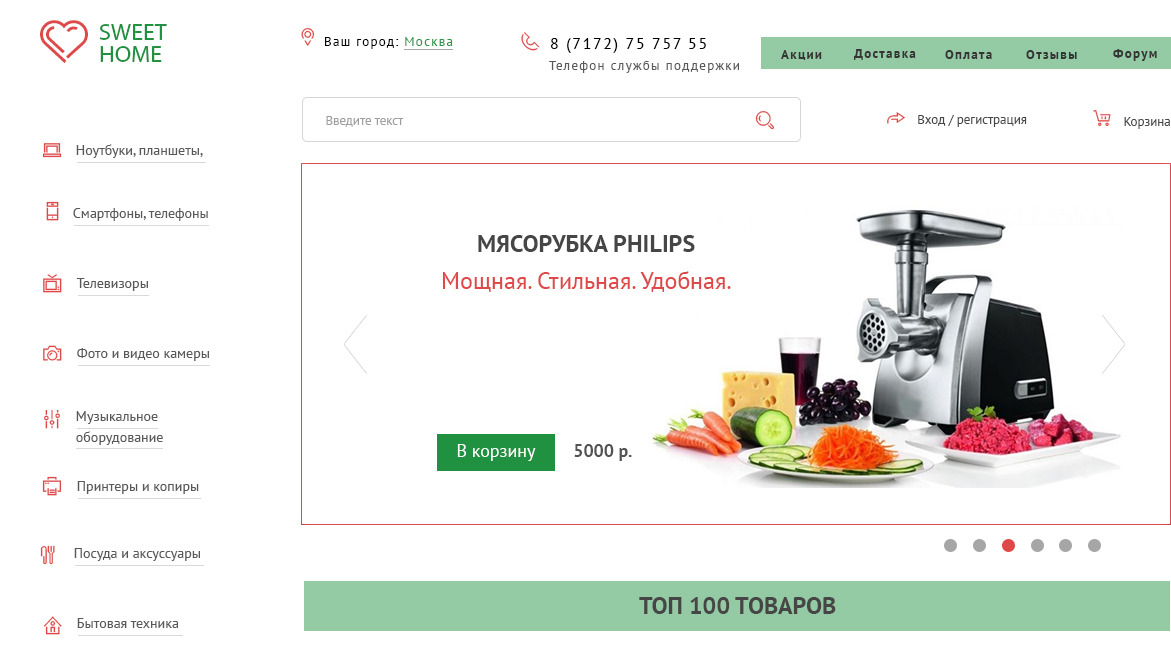Select the last slider pagination dot
1171x651 pixels.
click(1094, 546)
